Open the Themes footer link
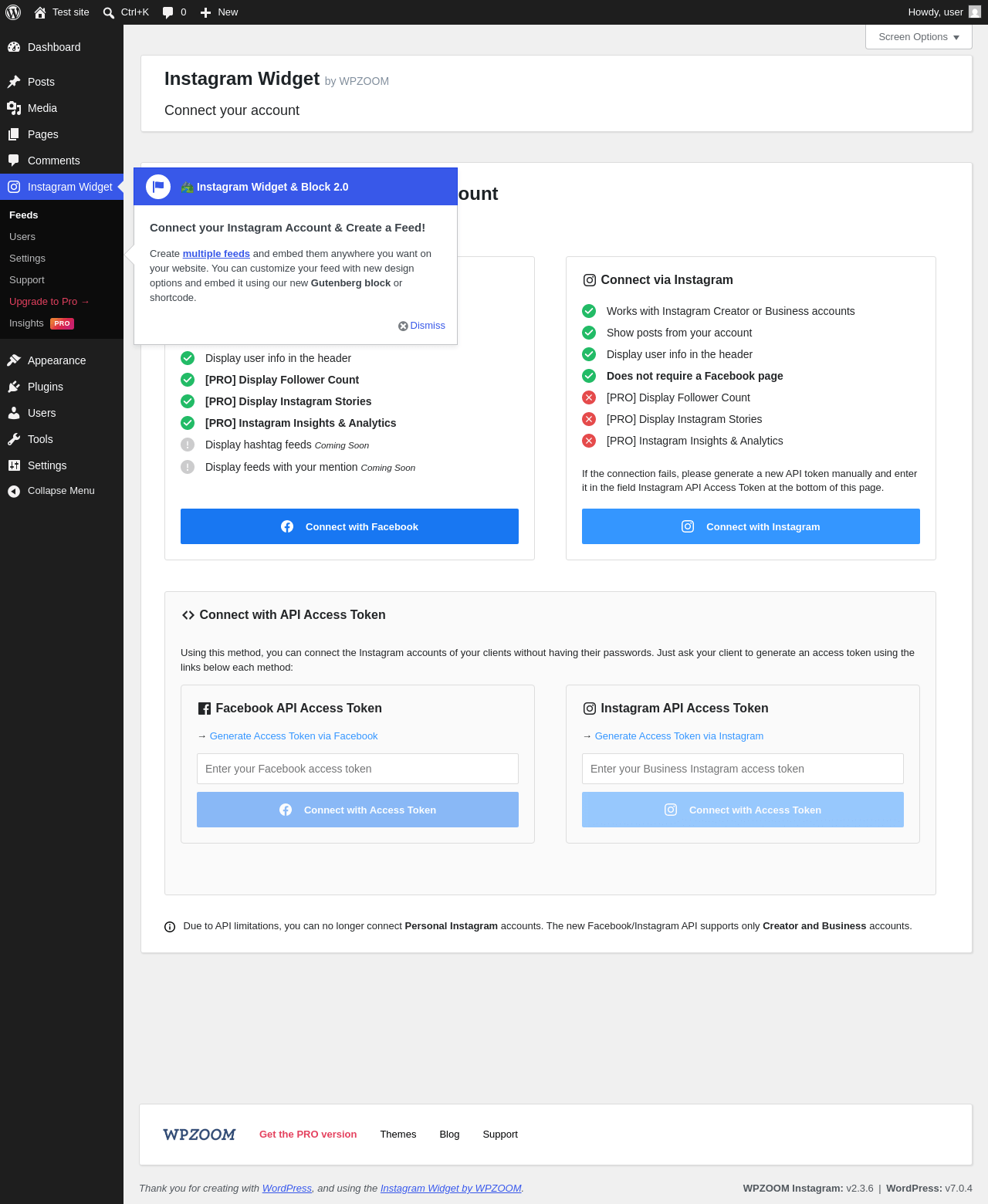This screenshot has height=1204, width=988. pos(398,1135)
